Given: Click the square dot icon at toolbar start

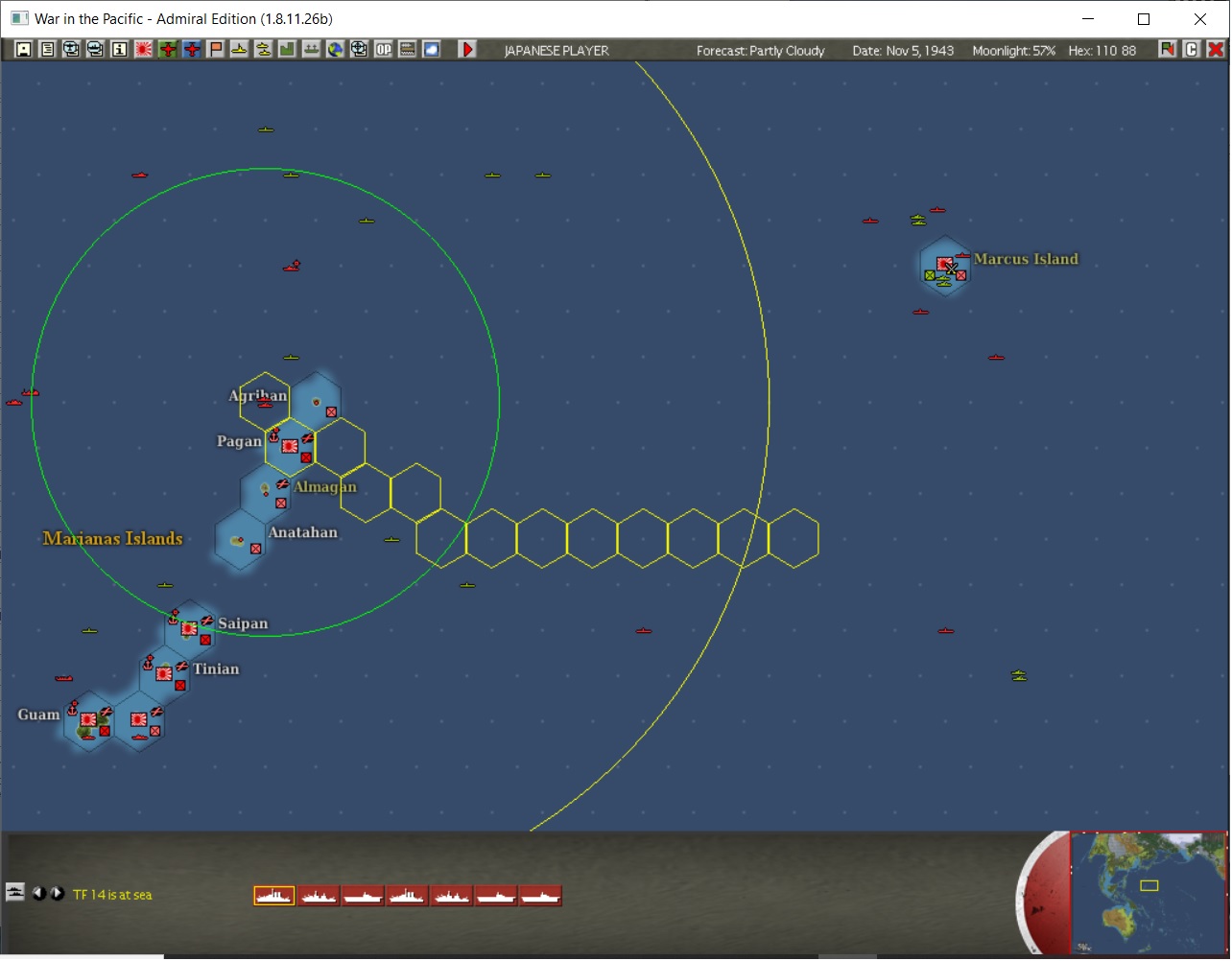Looking at the screenshot, I should (23, 50).
